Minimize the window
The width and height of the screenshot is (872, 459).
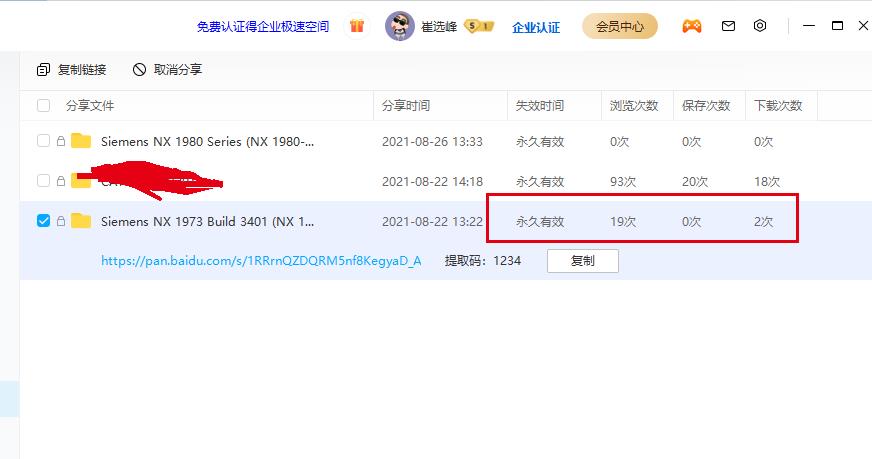click(x=809, y=26)
